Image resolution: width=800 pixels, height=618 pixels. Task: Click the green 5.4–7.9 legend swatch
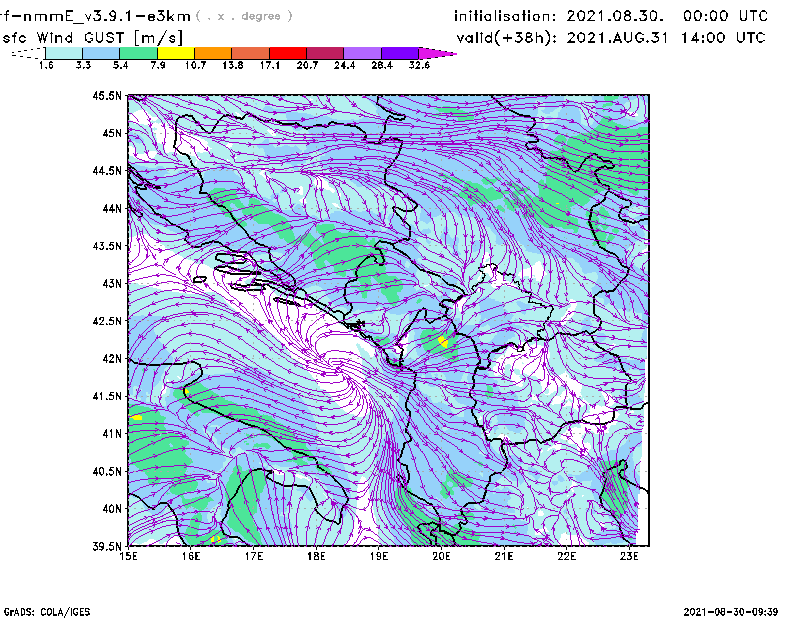tap(138, 53)
